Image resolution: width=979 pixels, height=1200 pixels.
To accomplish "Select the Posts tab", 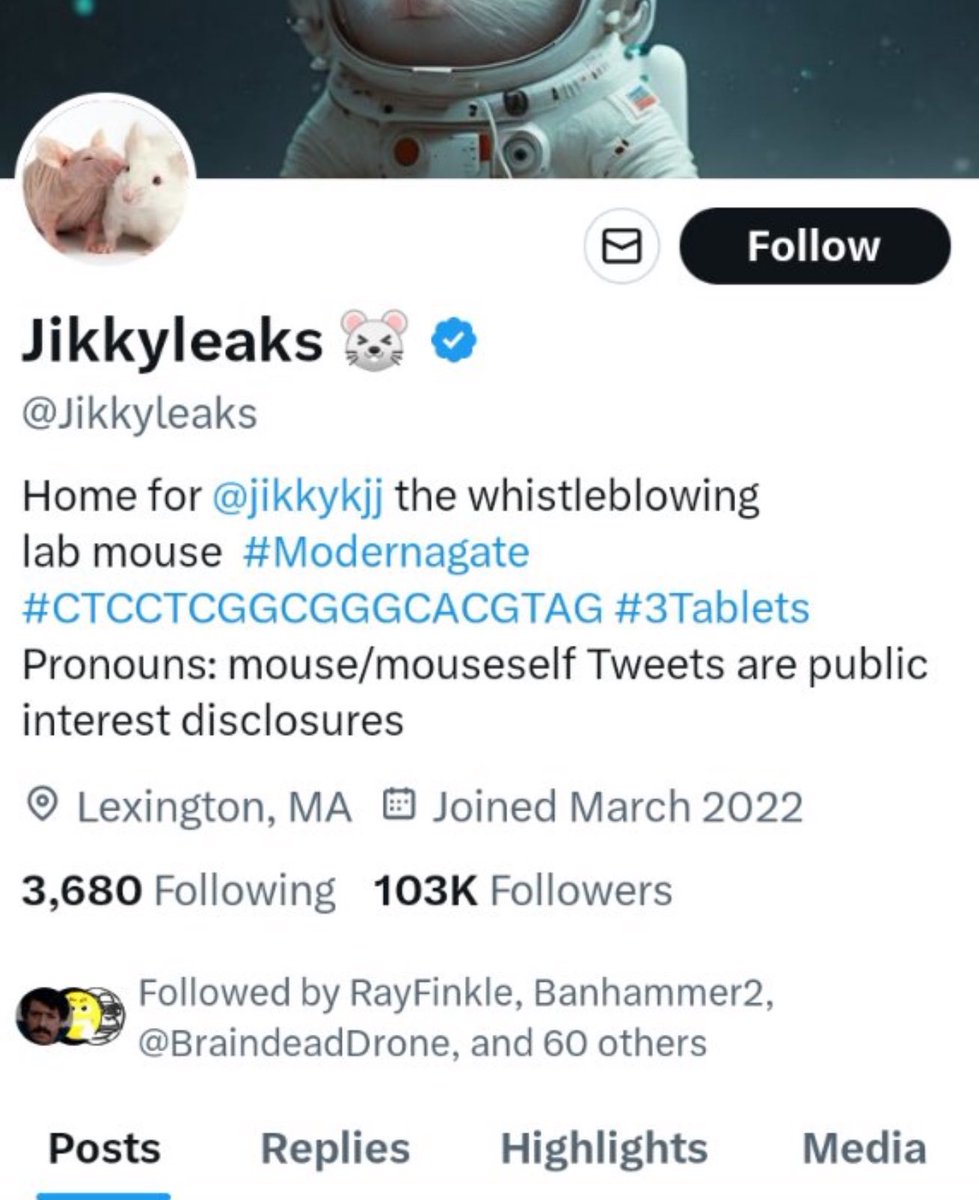I will pyautogui.click(x=104, y=1148).
